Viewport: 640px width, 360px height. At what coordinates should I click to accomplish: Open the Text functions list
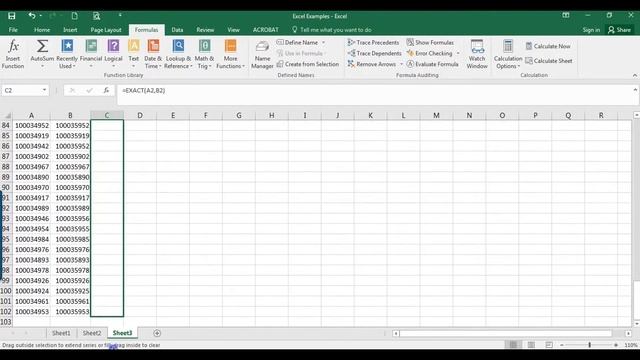(x=133, y=54)
